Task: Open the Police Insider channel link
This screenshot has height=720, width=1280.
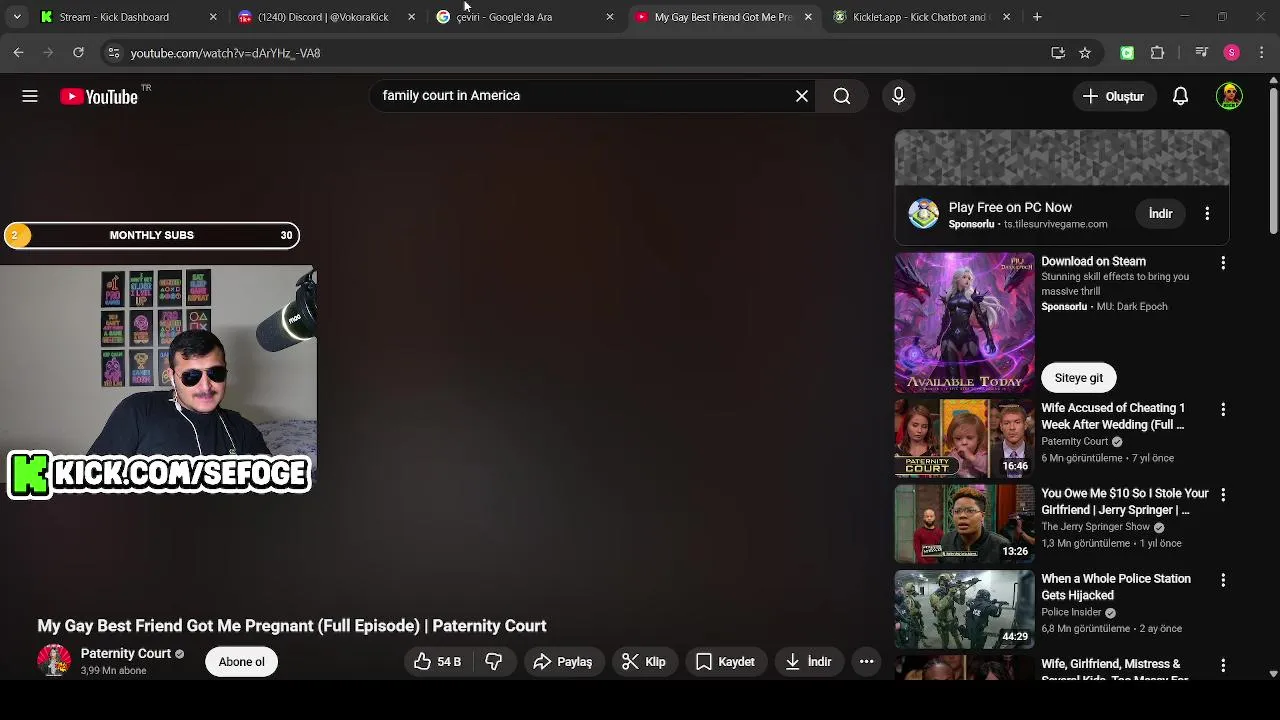Action: pyautogui.click(x=1071, y=612)
